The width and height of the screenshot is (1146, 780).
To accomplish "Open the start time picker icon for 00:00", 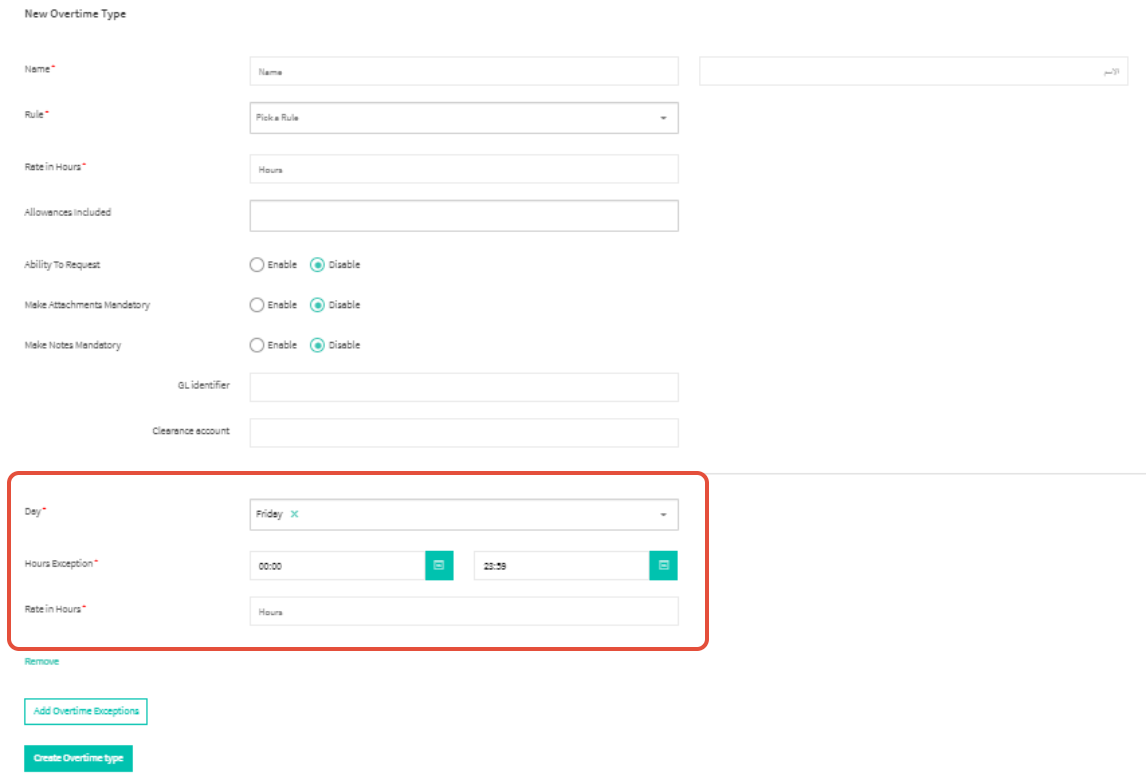I will [x=439, y=565].
